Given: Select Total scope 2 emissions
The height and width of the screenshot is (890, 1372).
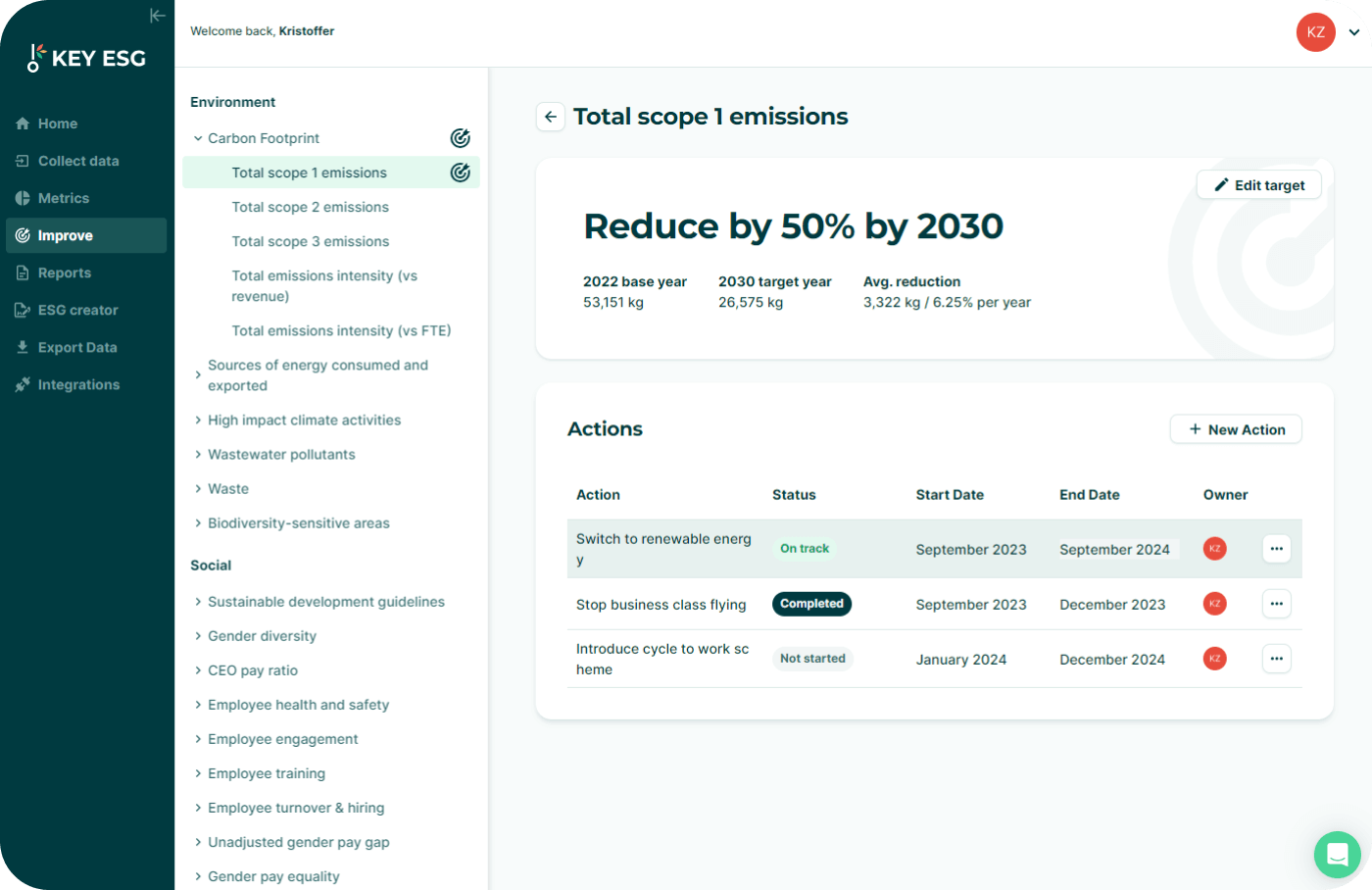Looking at the screenshot, I should click(x=310, y=207).
